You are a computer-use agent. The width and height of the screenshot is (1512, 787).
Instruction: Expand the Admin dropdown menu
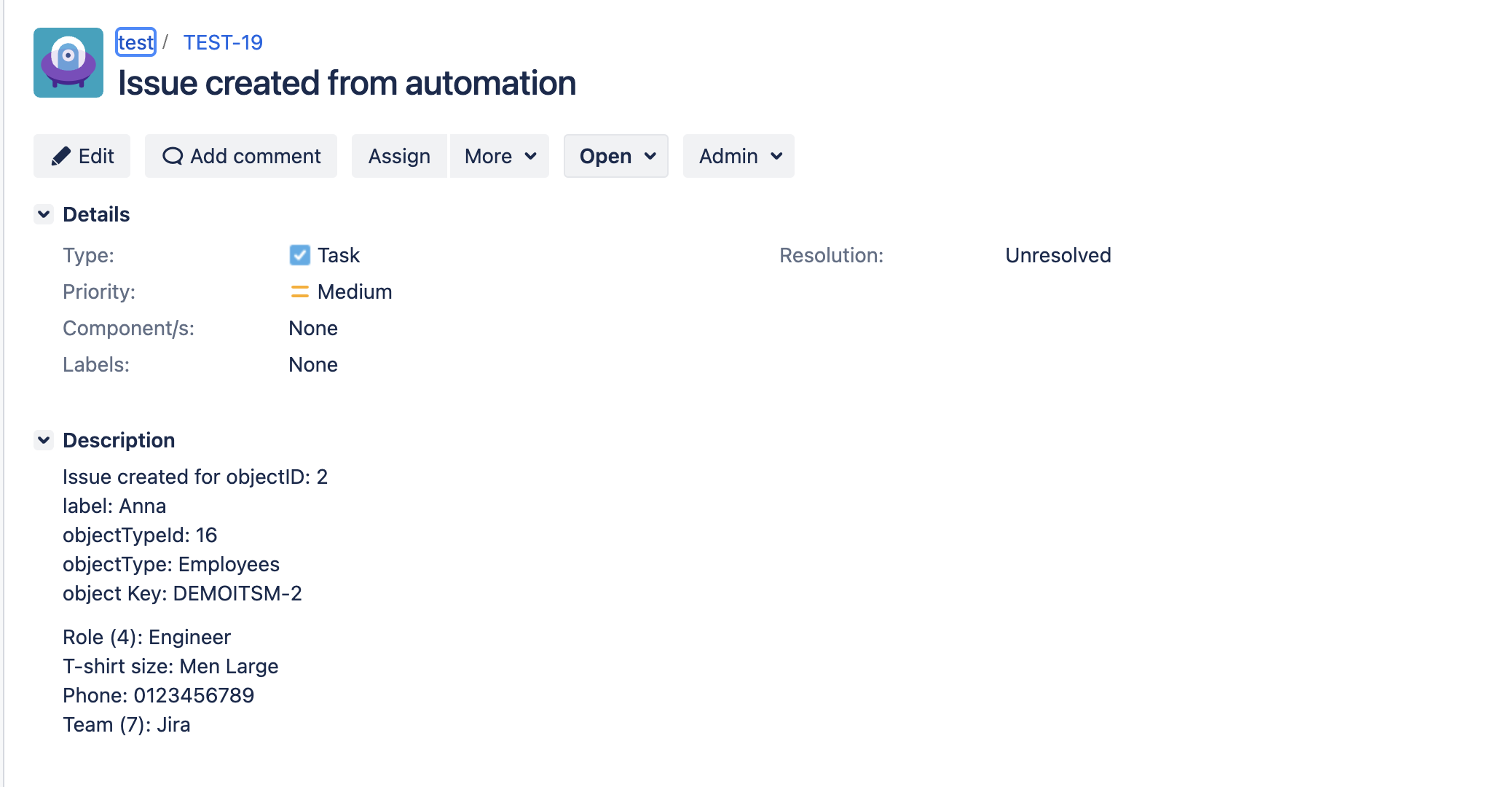tap(739, 156)
